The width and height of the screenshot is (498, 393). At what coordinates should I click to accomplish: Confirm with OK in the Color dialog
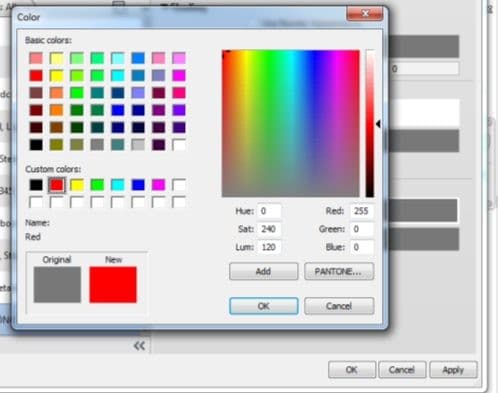click(264, 306)
